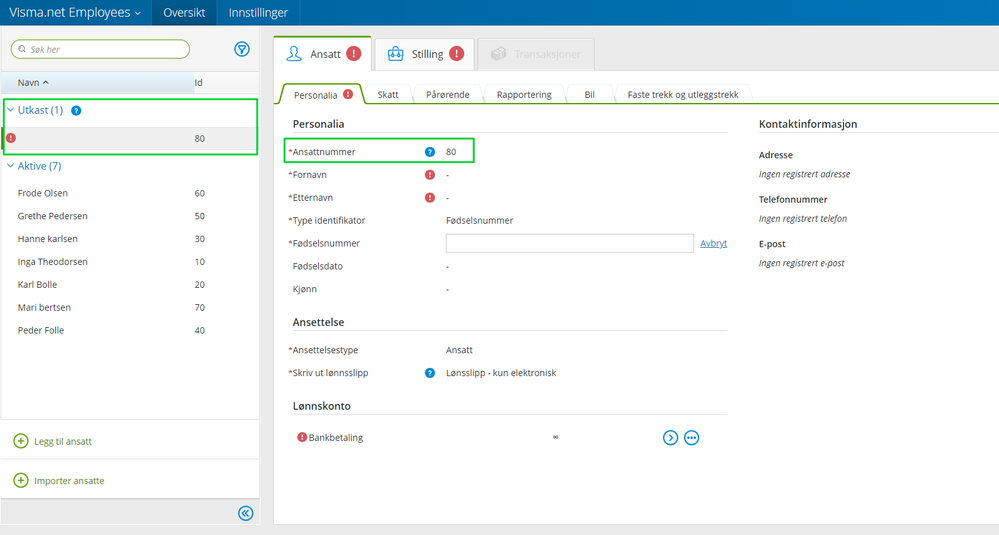Open the Innstillinger menu
999x535 pixels.
(x=258, y=13)
